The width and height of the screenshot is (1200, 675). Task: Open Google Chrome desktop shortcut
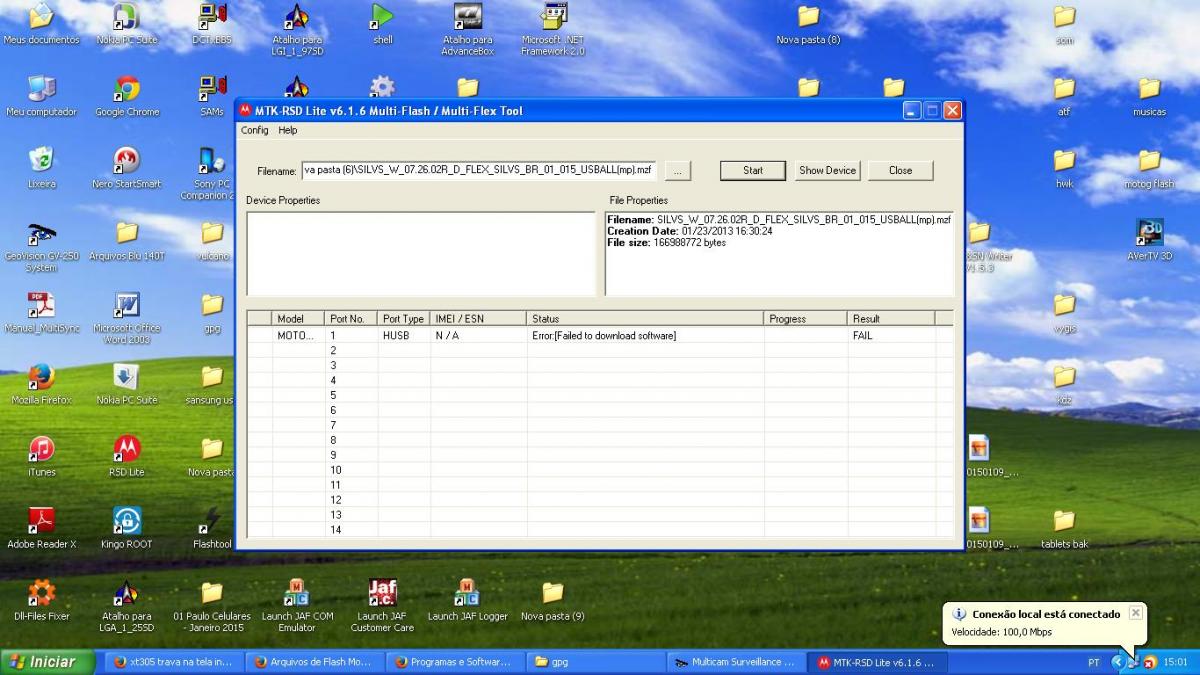pyautogui.click(x=127, y=90)
